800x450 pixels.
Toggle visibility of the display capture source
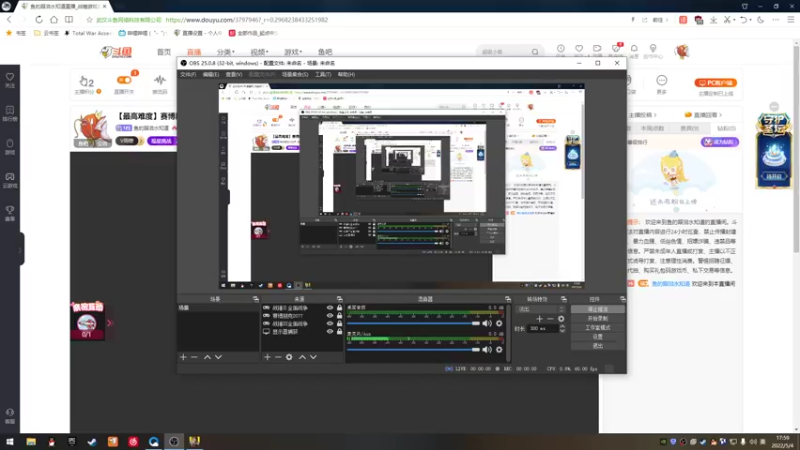coord(330,332)
